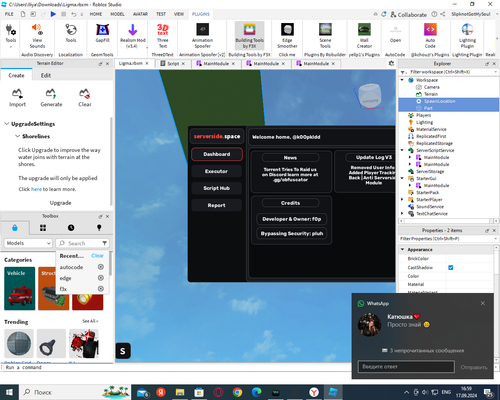Open the Yandex Browser taskbar icon
Viewport: 500px width, 400px height.
(x=314, y=392)
